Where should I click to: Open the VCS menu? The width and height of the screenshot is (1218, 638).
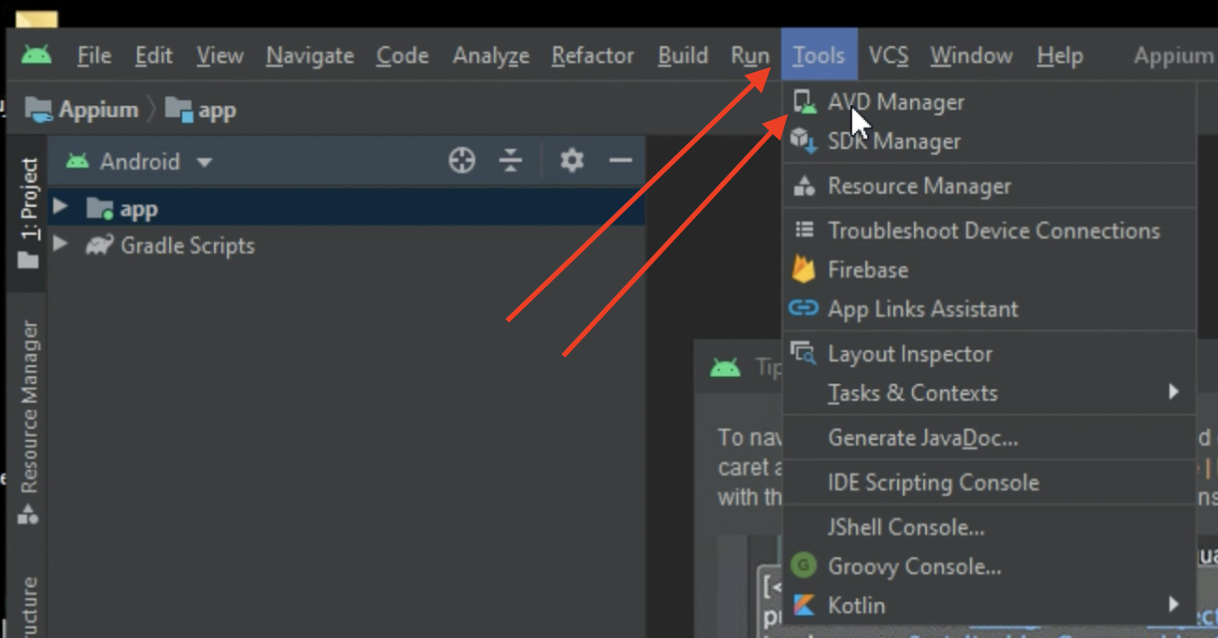[888, 55]
